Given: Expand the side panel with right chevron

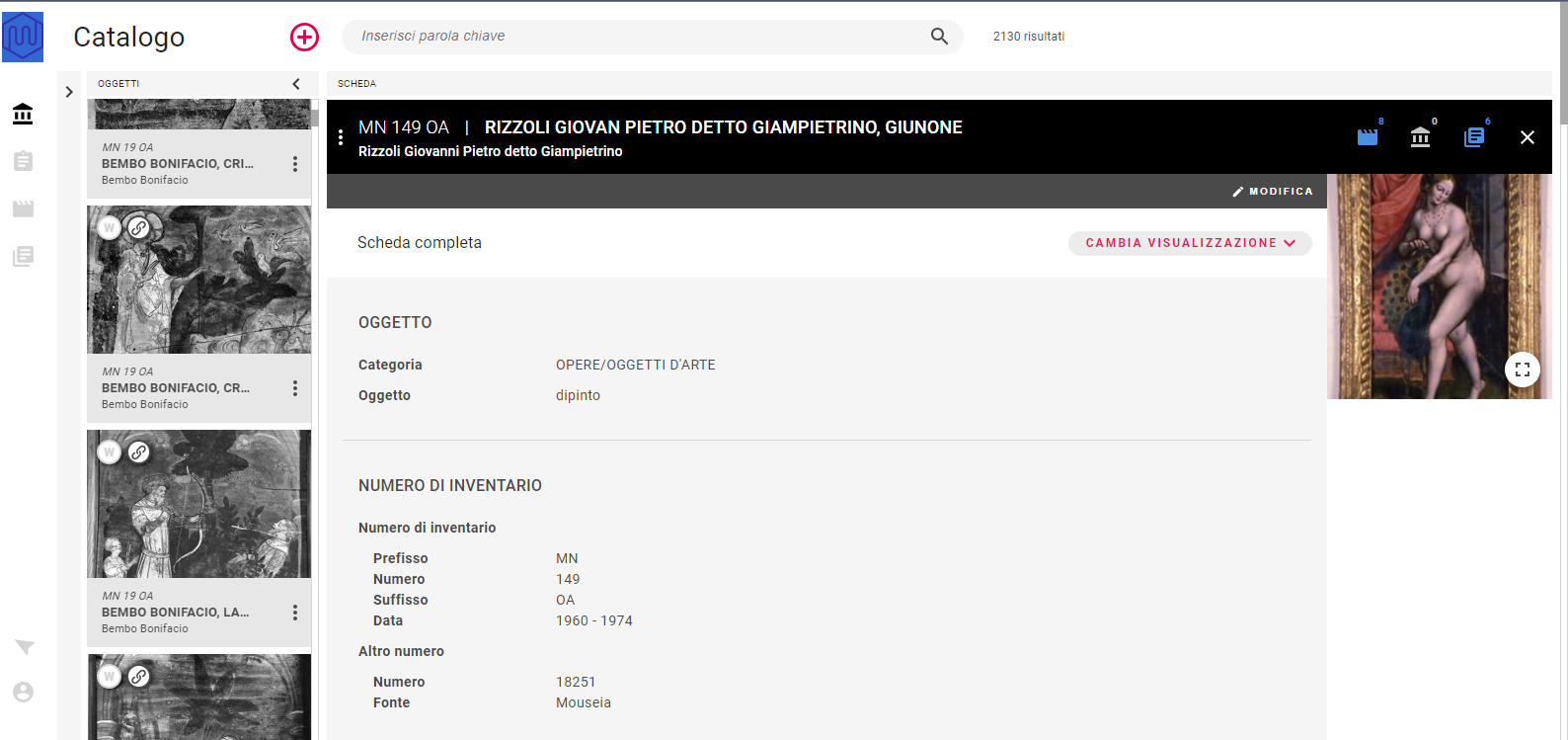Looking at the screenshot, I should (x=69, y=92).
